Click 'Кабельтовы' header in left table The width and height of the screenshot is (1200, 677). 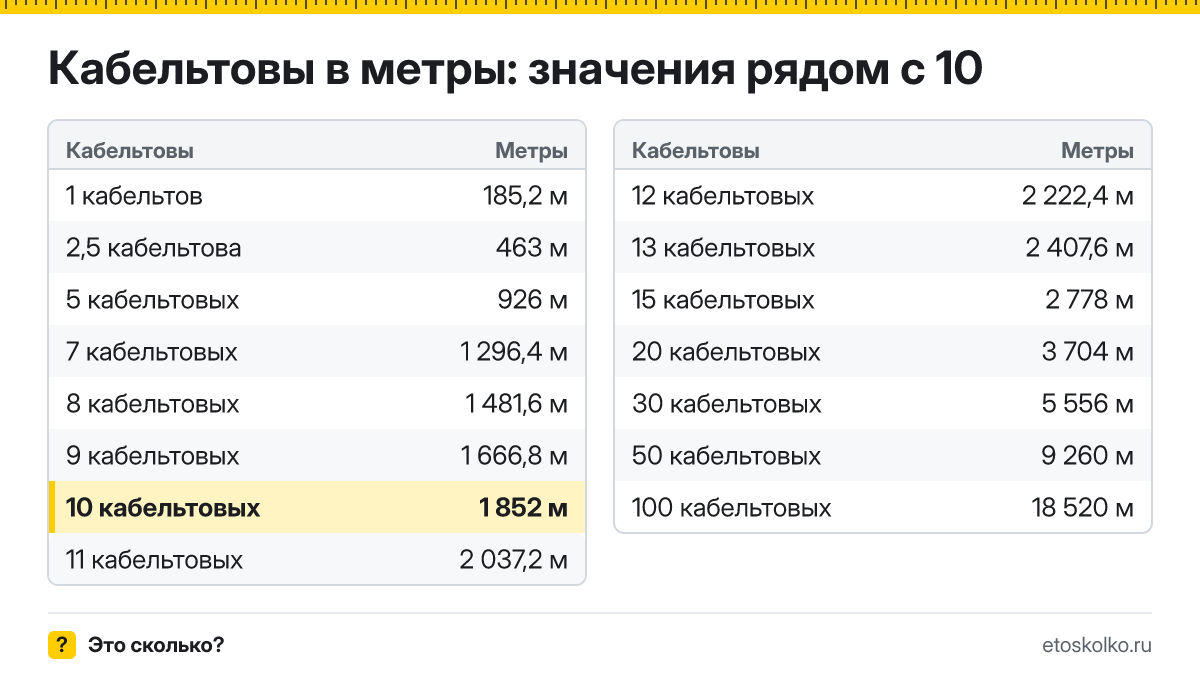(130, 151)
